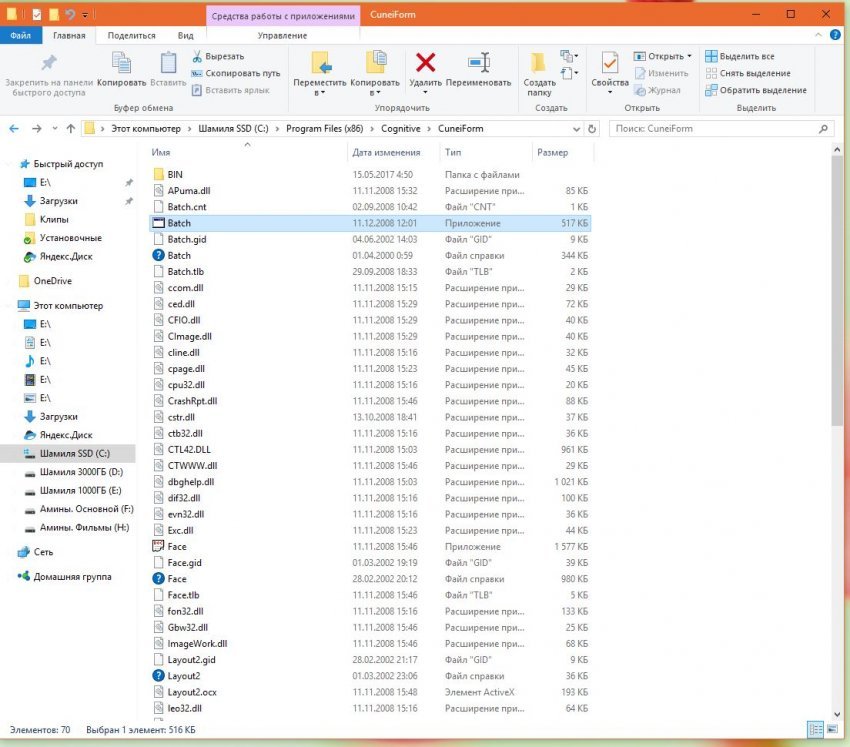
Task: Go up one folder level arrow
Action: pos(70,128)
